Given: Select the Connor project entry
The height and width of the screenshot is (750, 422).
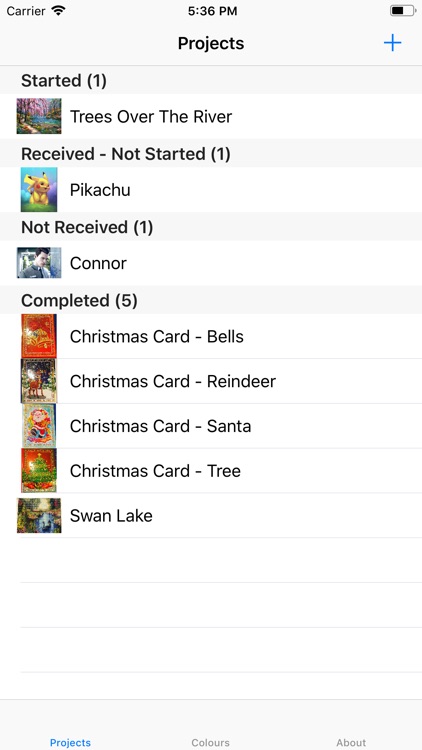Looking at the screenshot, I should tap(211, 263).
